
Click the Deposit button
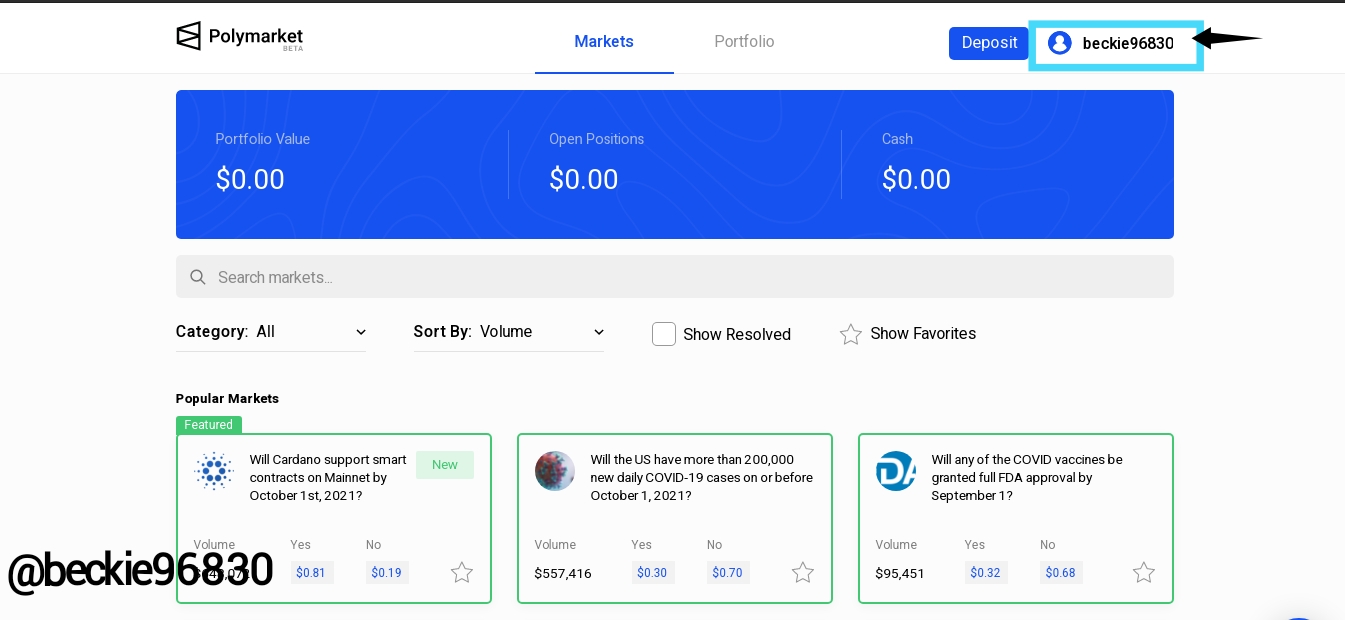(x=989, y=43)
